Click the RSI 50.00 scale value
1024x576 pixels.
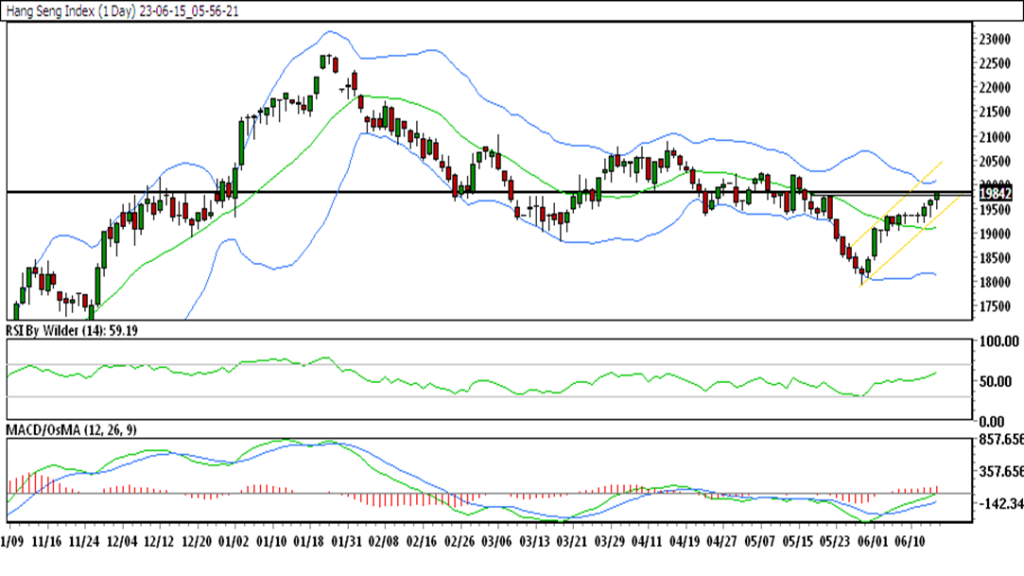995,381
